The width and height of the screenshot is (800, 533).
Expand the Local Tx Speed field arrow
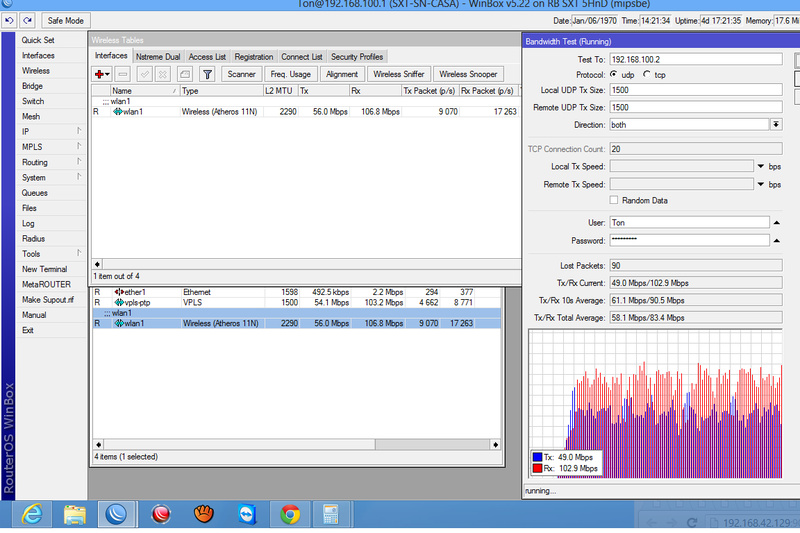[761, 166]
